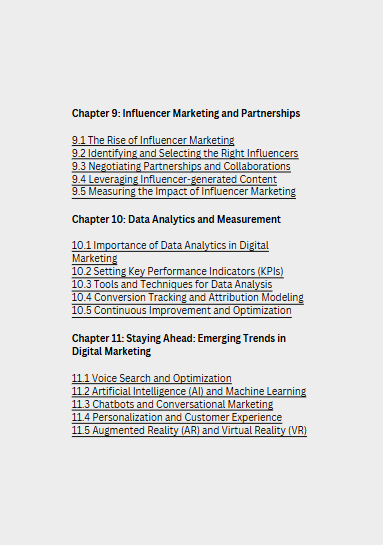Follow 11.5 Augmented Reality and Virtual Reality link
Image resolution: width=383 pixels, height=545 pixels.
[189, 430]
